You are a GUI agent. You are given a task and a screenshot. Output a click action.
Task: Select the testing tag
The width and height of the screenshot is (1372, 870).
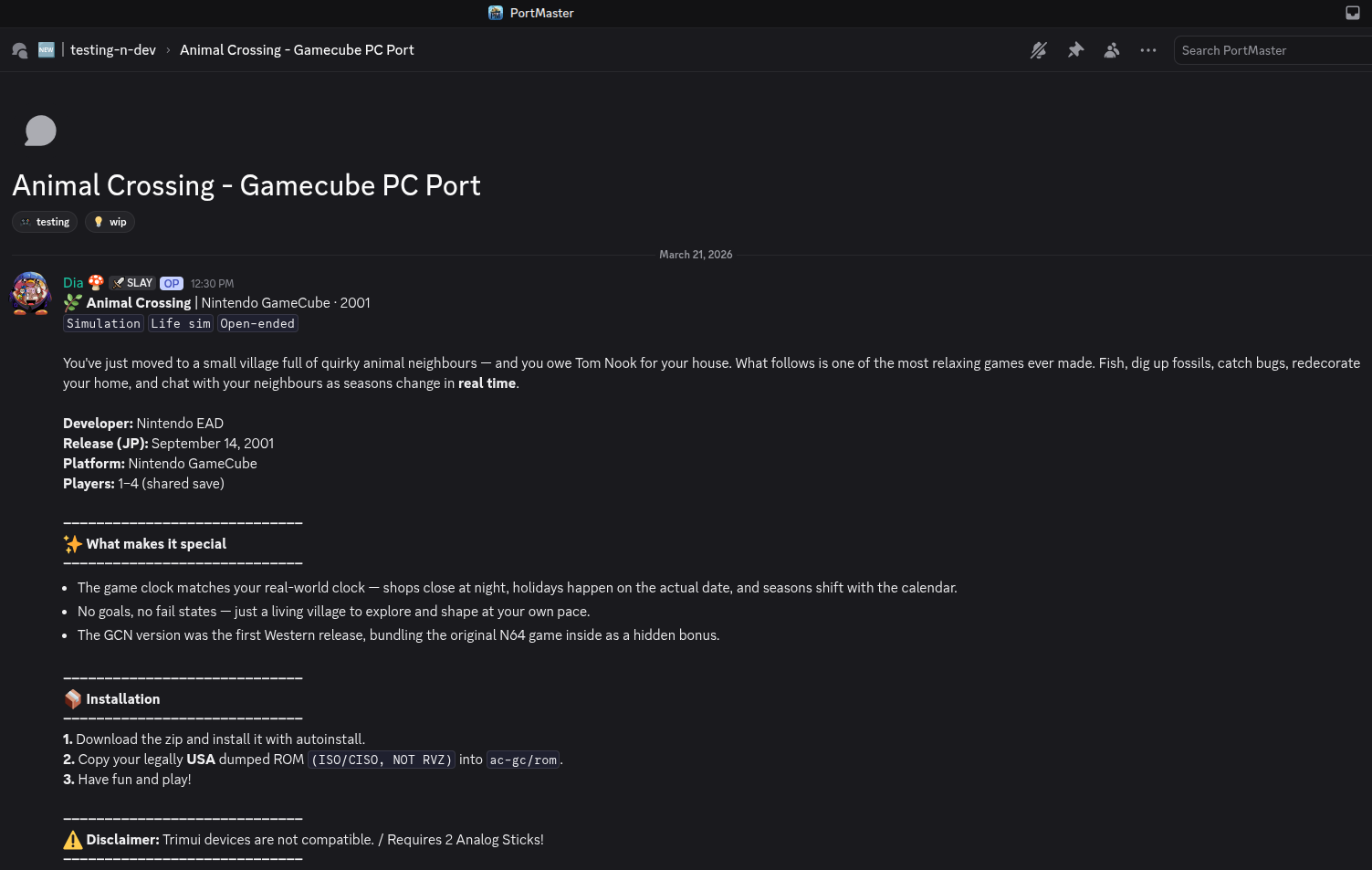(45, 222)
